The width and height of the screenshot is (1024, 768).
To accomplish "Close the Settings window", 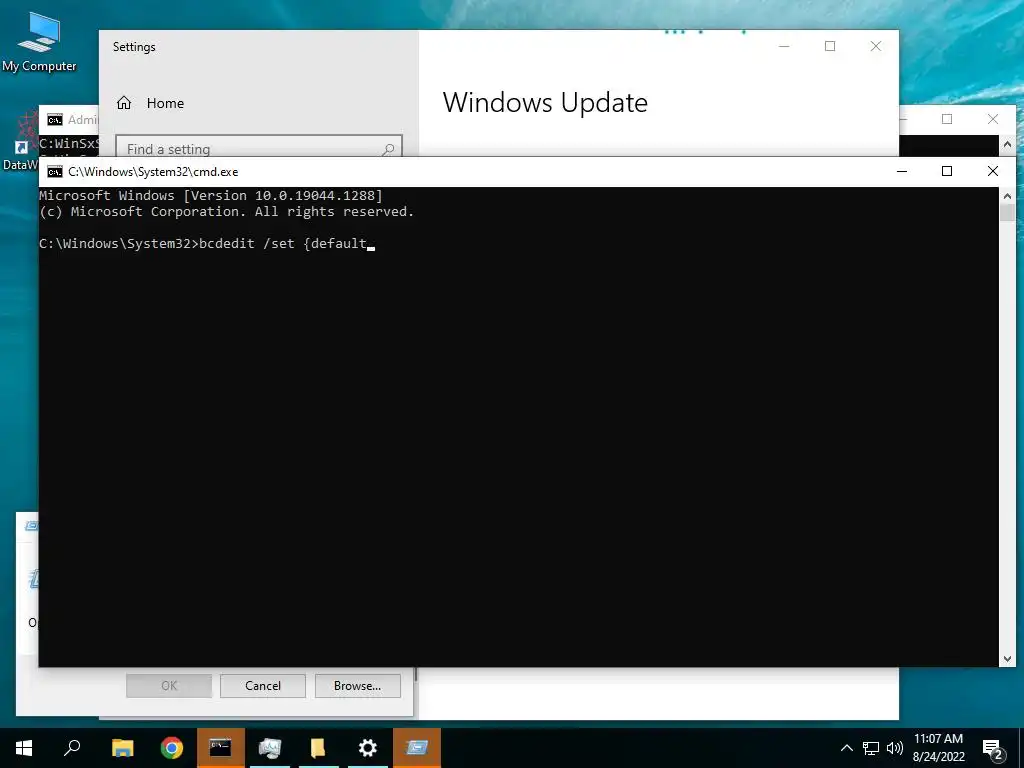I will pyautogui.click(x=876, y=46).
